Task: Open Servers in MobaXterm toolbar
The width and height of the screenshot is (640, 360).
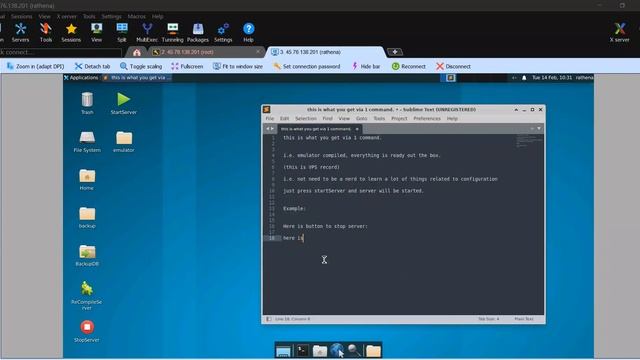Action: (x=20, y=32)
